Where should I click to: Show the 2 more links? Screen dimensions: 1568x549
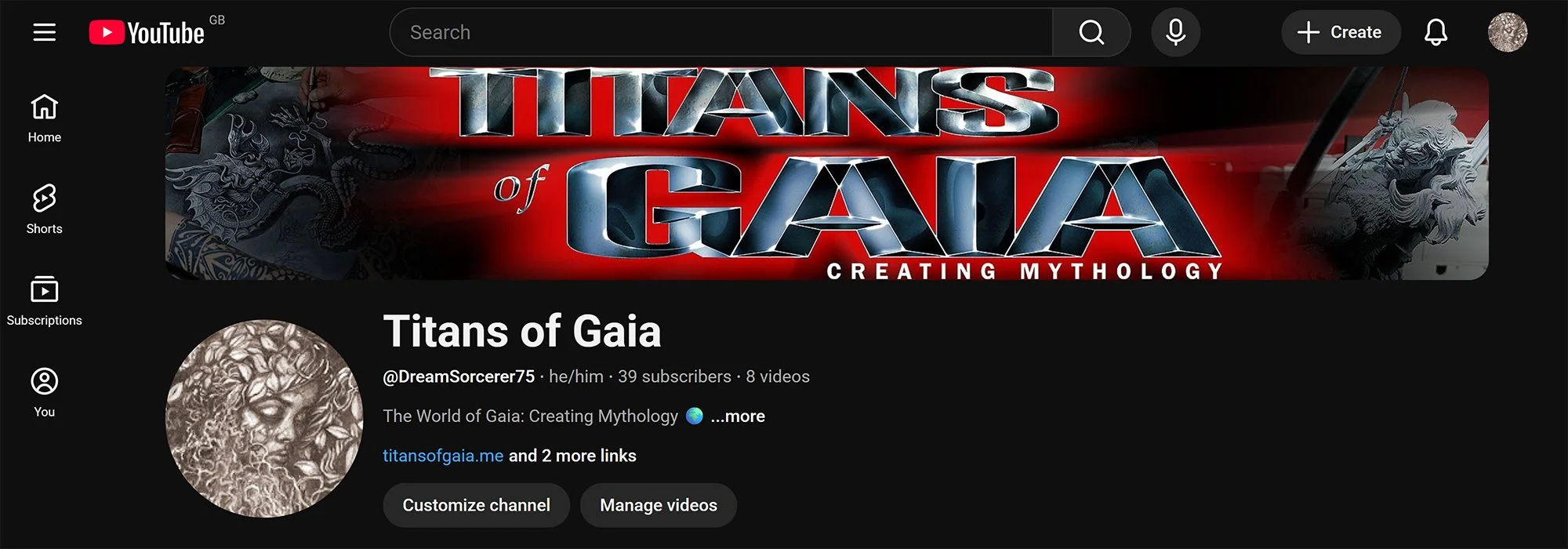572,456
